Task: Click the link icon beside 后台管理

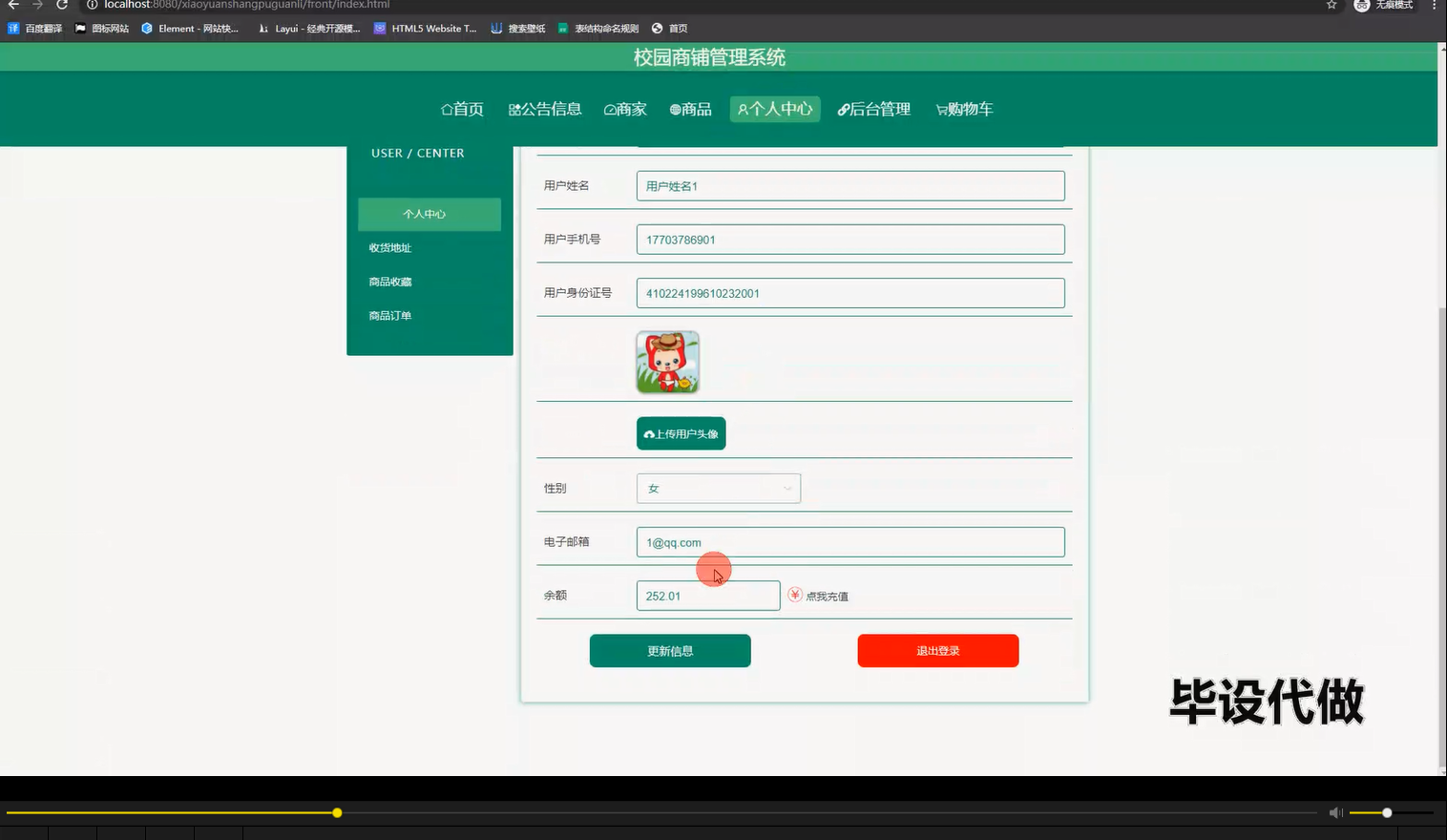Action: 842,109
